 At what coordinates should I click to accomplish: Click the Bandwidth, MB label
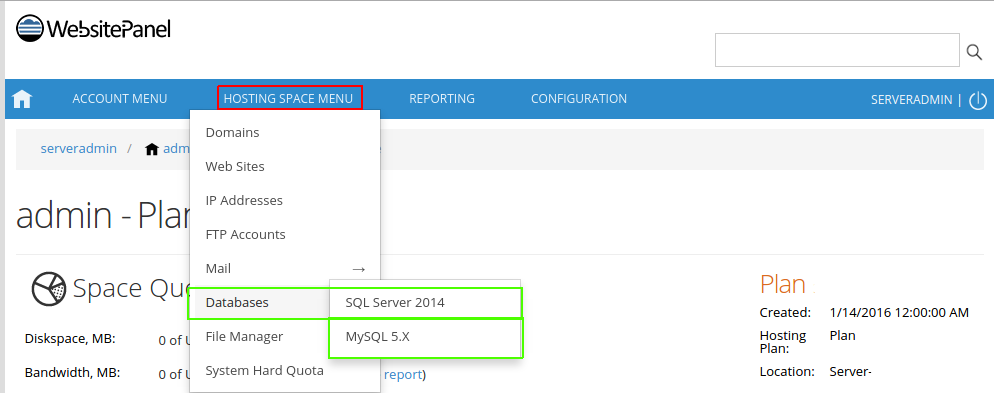[73, 373]
